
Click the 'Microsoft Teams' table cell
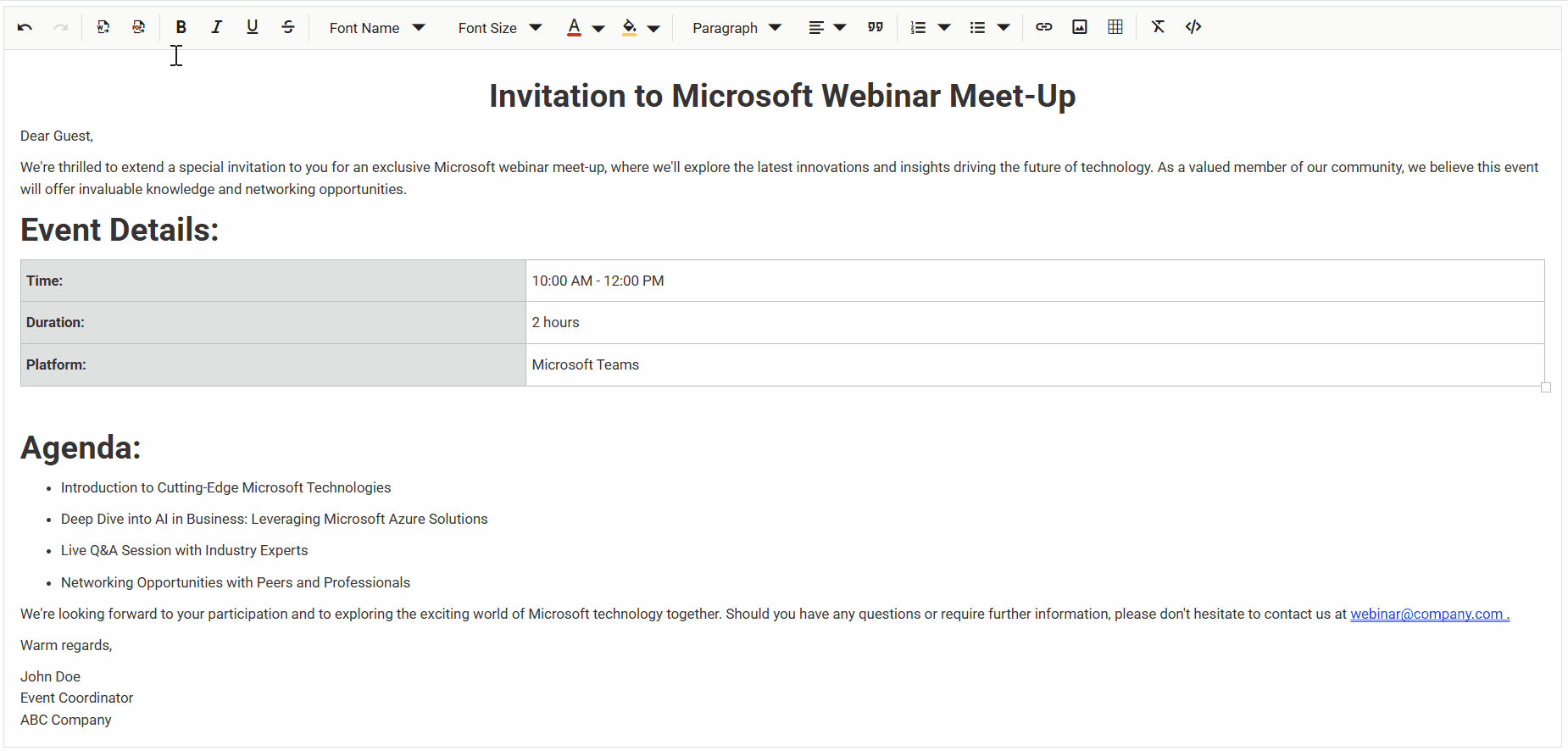click(x=1035, y=364)
